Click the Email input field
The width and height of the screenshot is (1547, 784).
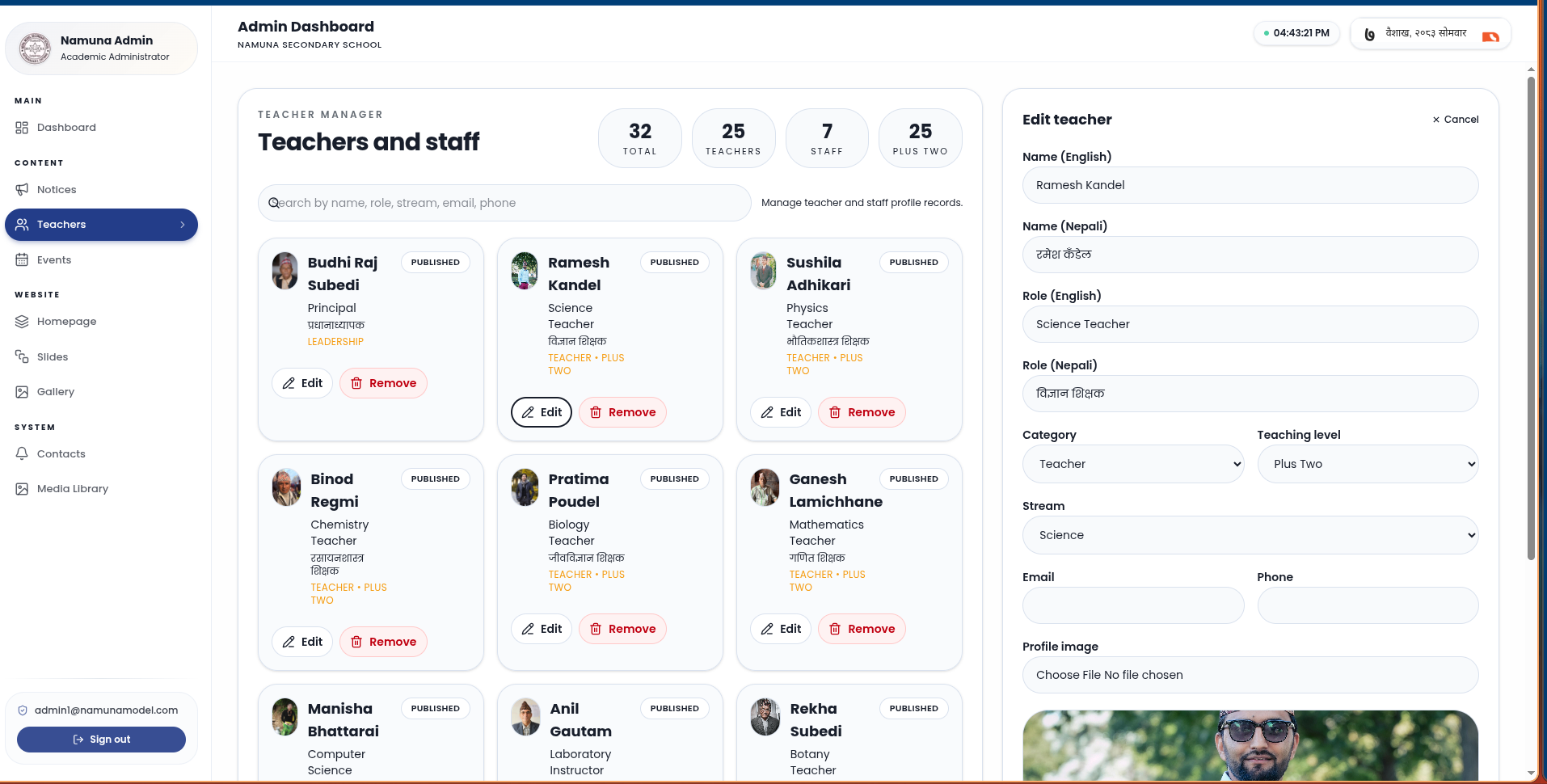pos(1132,605)
